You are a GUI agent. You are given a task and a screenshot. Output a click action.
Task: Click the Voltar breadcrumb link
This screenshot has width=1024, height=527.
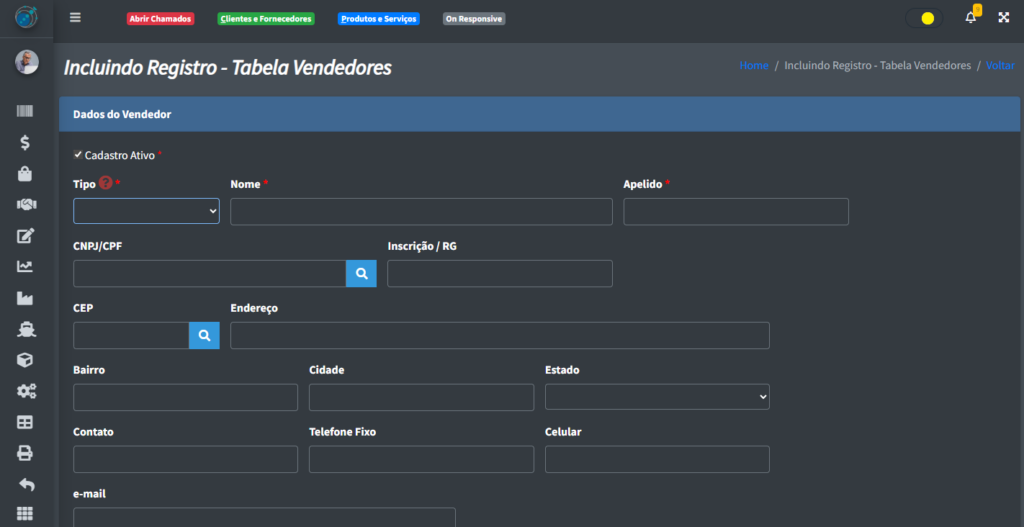pos(1000,65)
